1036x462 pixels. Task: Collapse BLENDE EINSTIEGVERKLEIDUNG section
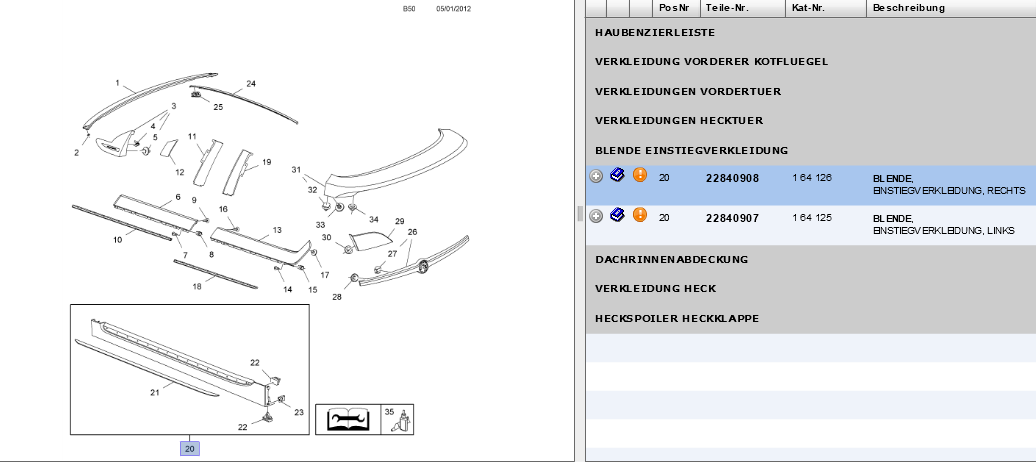(x=691, y=151)
